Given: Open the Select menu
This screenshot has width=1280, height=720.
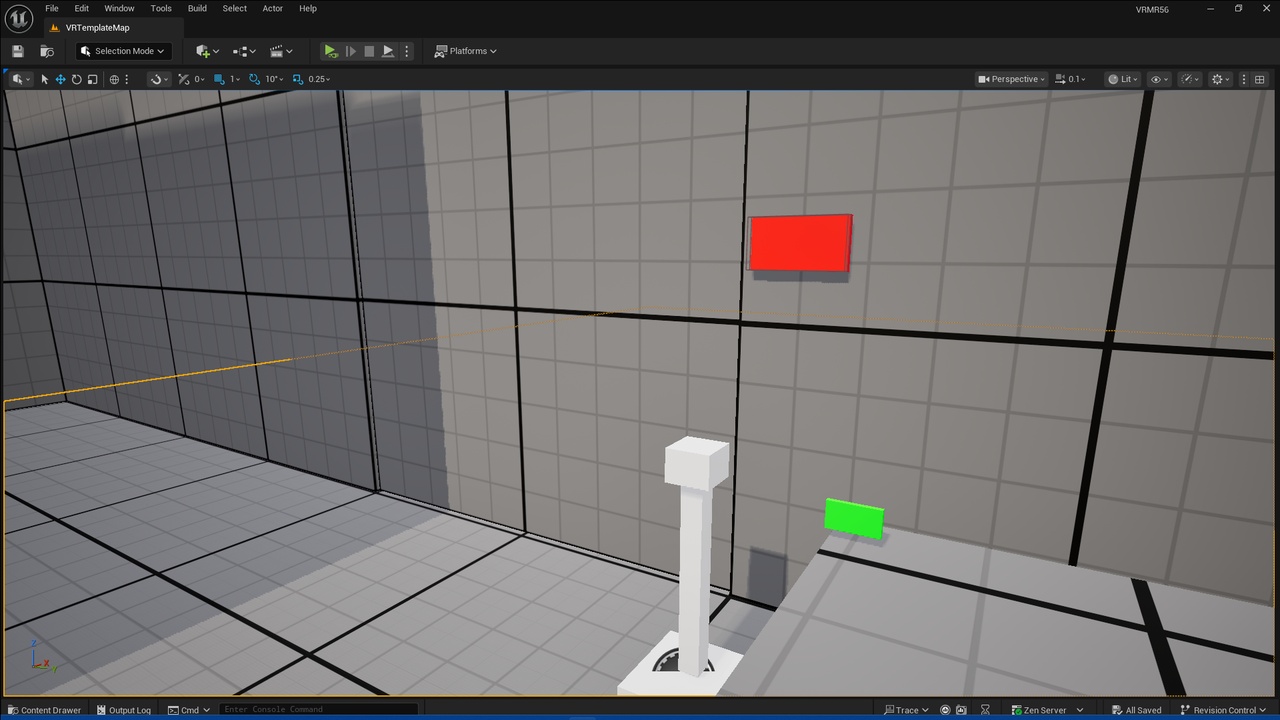Looking at the screenshot, I should pos(234,8).
